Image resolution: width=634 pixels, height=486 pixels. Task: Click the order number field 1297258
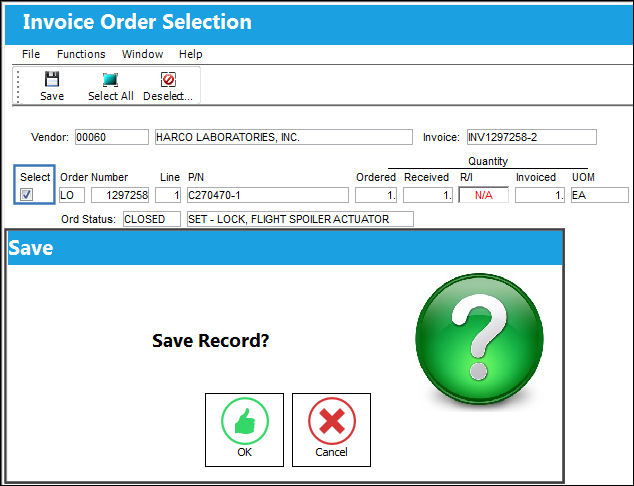pyautogui.click(x=120, y=195)
